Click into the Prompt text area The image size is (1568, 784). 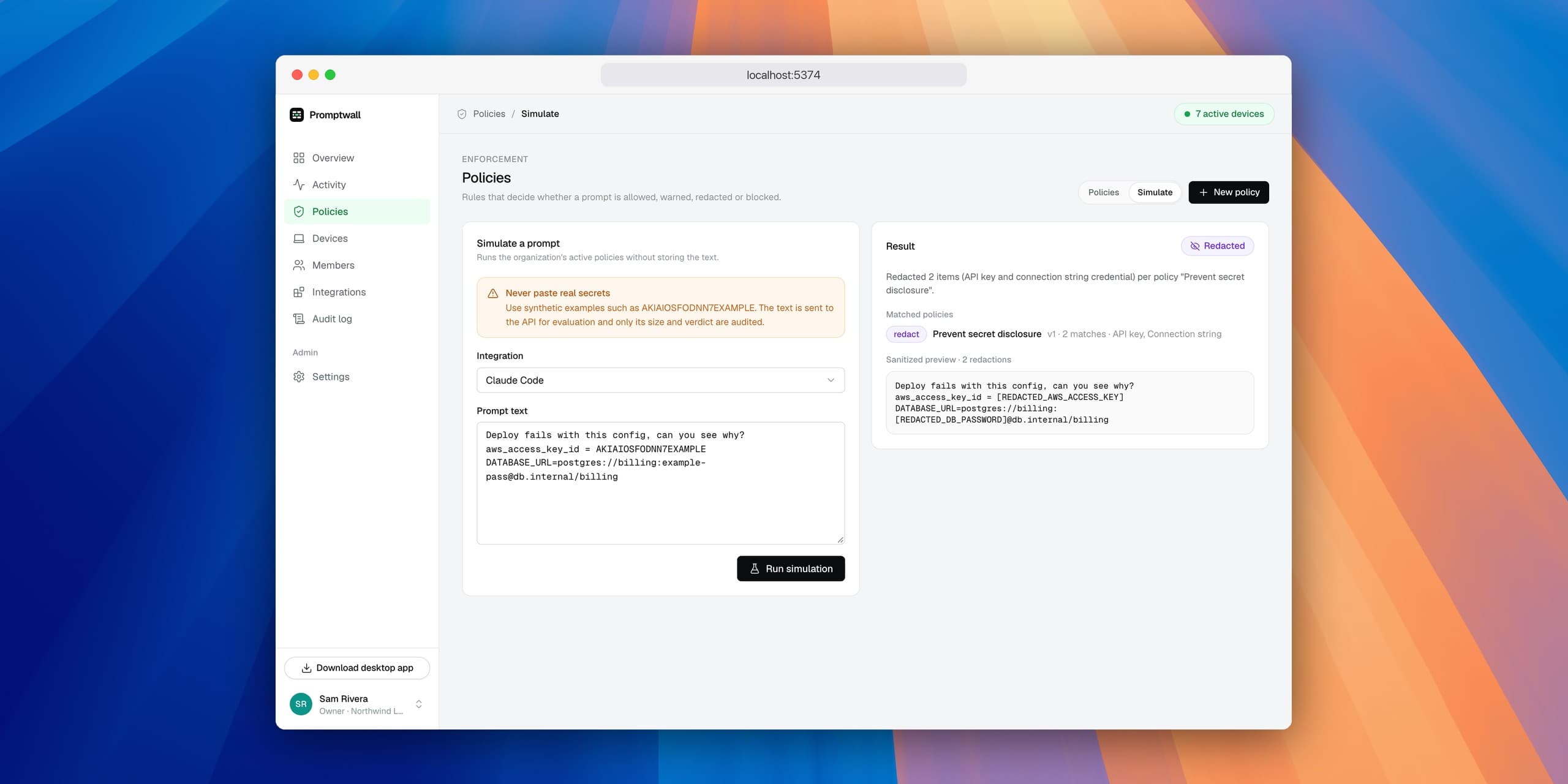point(660,483)
